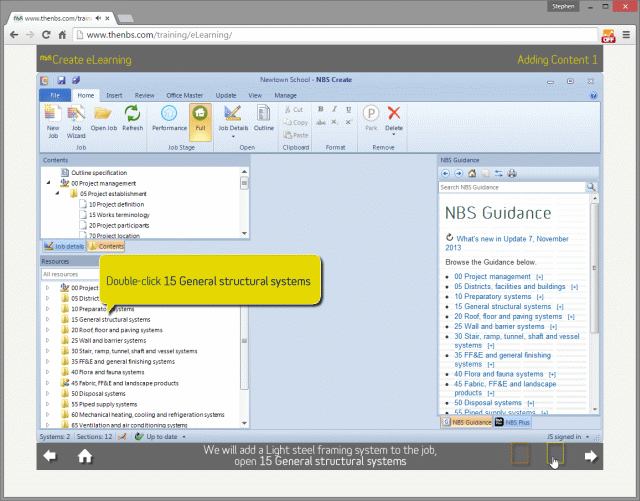Open 25 Wall and barrier systems link
Image resolution: width=640 pixels, height=501 pixels.
click(x=499, y=326)
